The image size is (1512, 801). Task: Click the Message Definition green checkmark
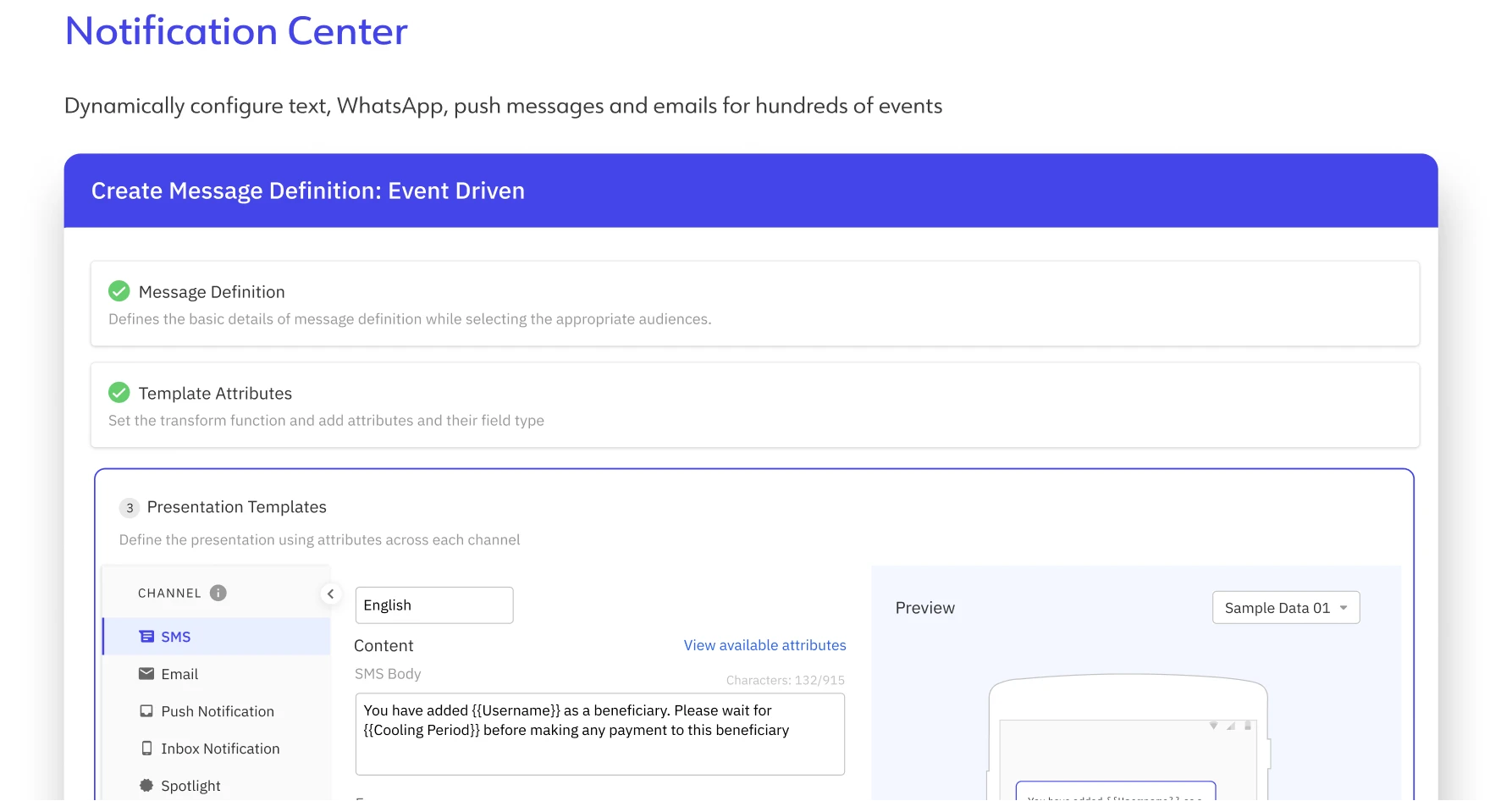(119, 291)
